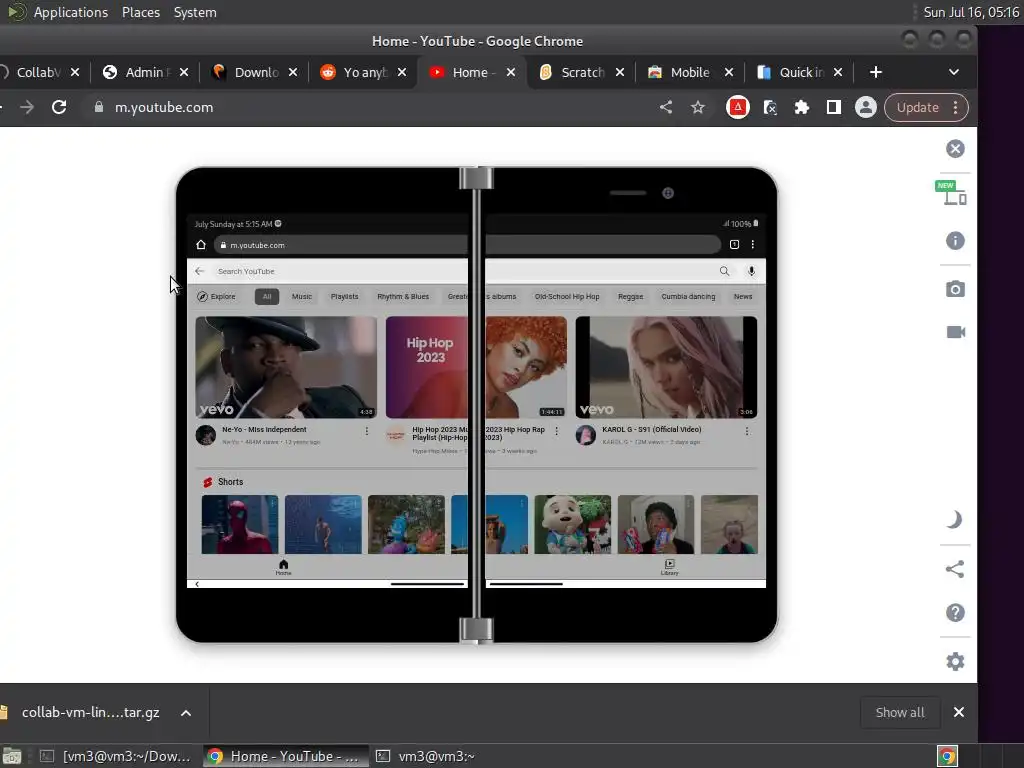
Task: Open the Spider-Man short thumbnail
Action: click(240, 524)
